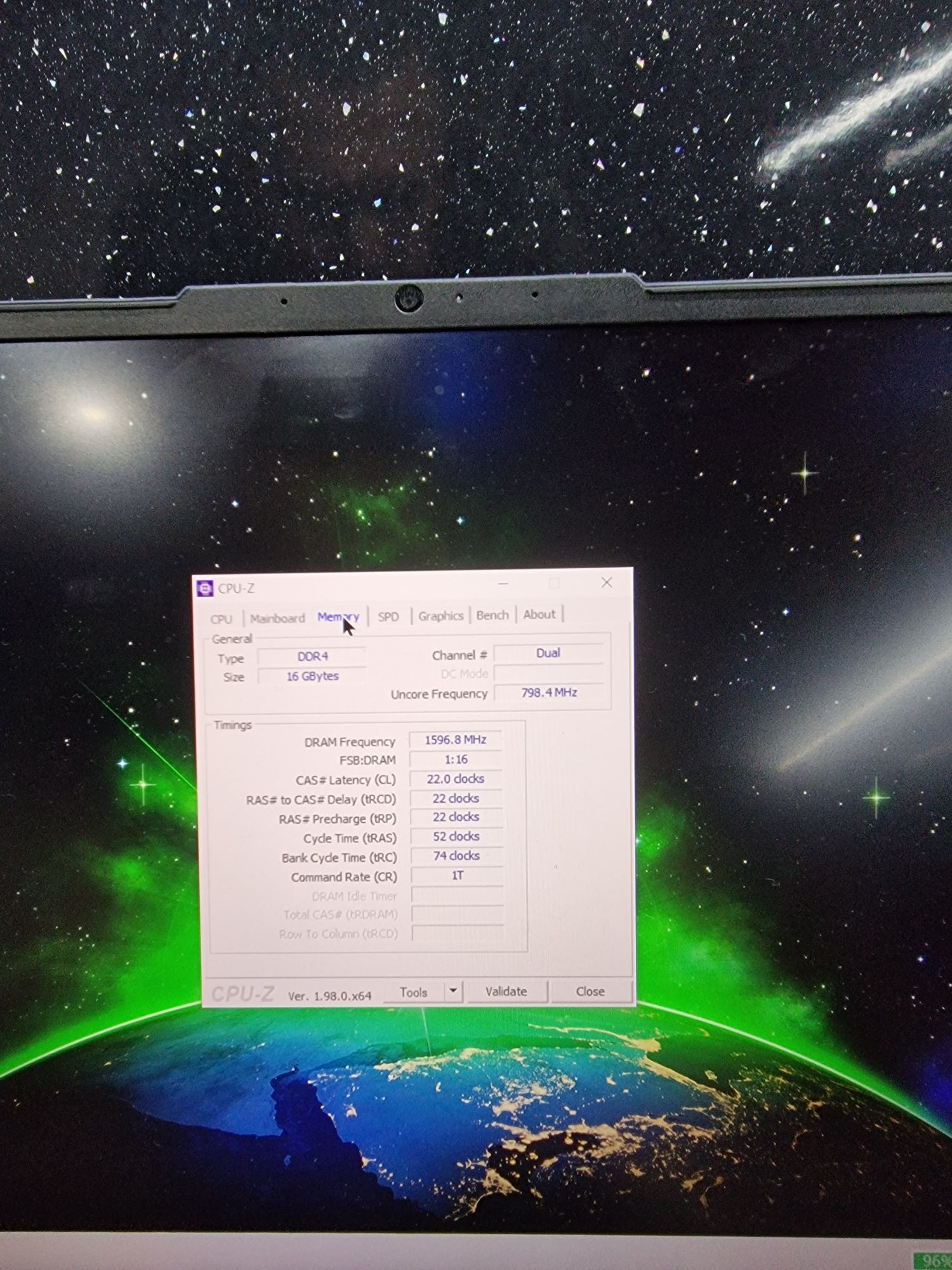This screenshot has width=952, height=1270.
Task: Click the Command Rate (CR) label
Action: click(344, 877)
